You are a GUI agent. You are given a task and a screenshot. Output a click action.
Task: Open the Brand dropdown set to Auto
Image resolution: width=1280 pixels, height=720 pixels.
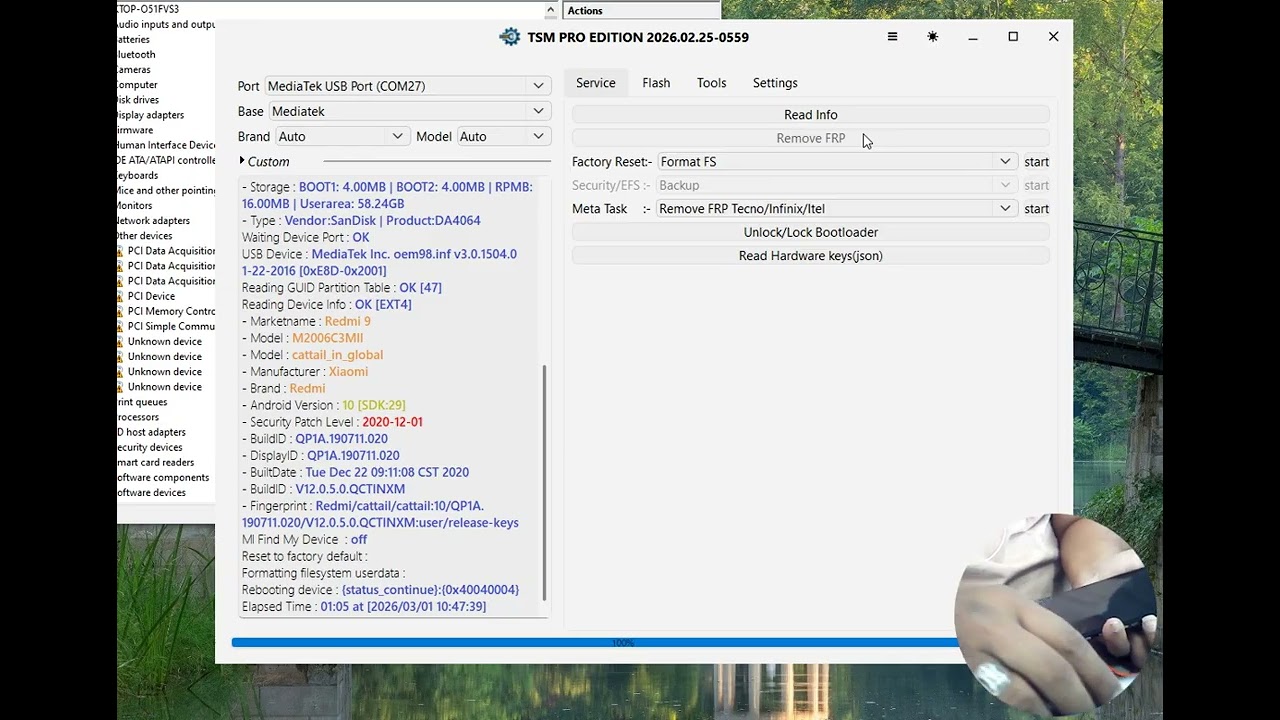(x=341, y=136)
